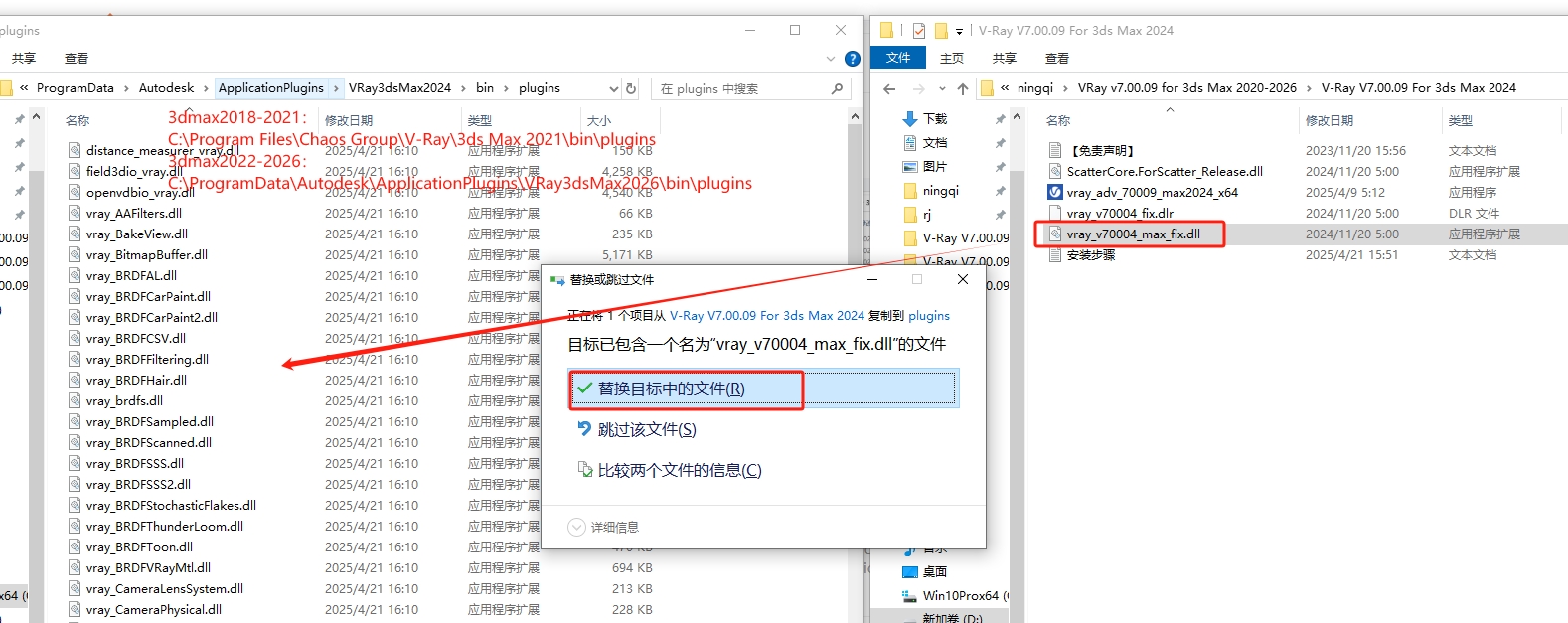Open the 查看 tab in right window
The height and width of the screenshot is (623, 1568).
point(1057,59)
